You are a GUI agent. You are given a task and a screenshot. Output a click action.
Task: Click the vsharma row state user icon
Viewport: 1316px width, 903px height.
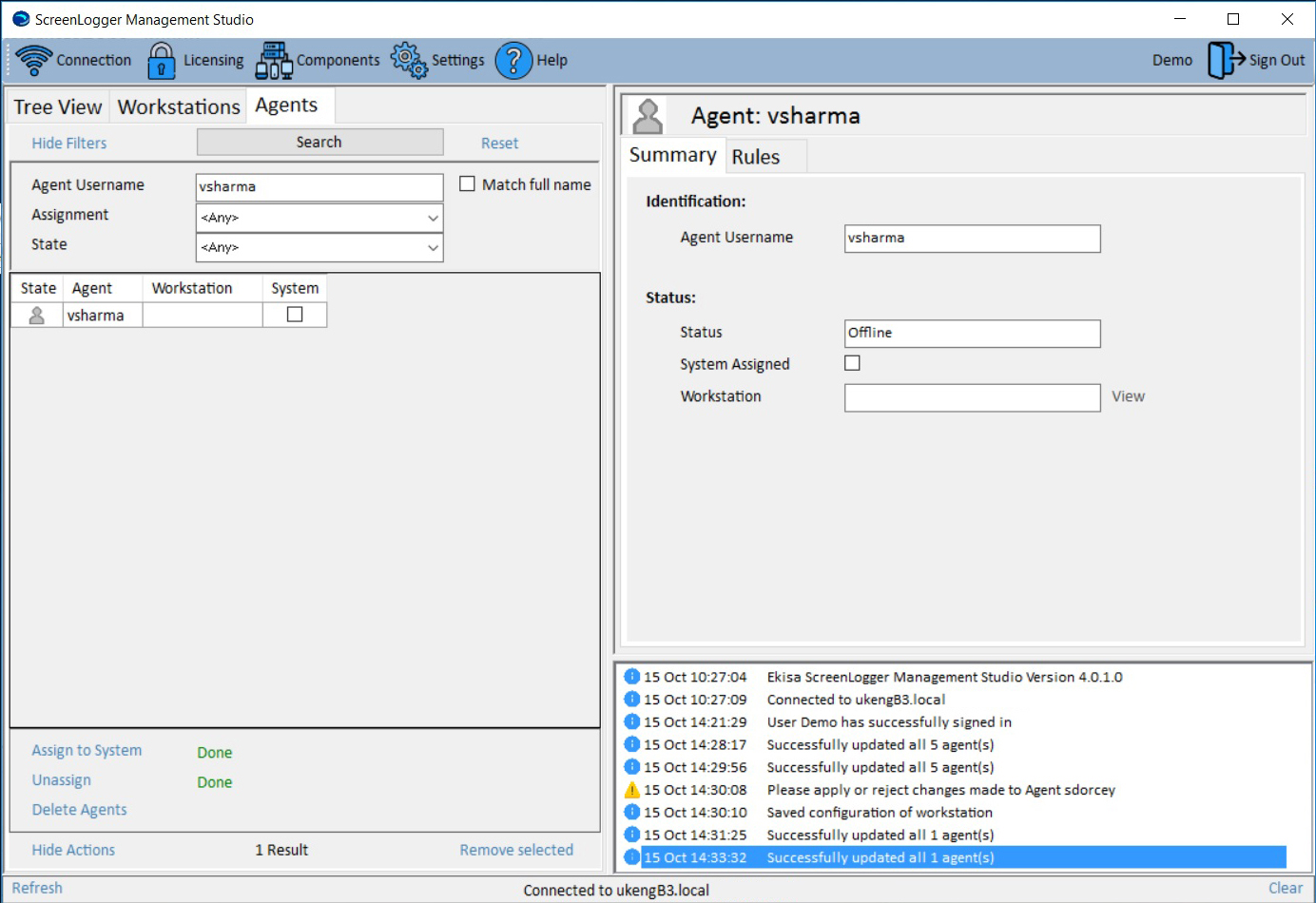37,316
